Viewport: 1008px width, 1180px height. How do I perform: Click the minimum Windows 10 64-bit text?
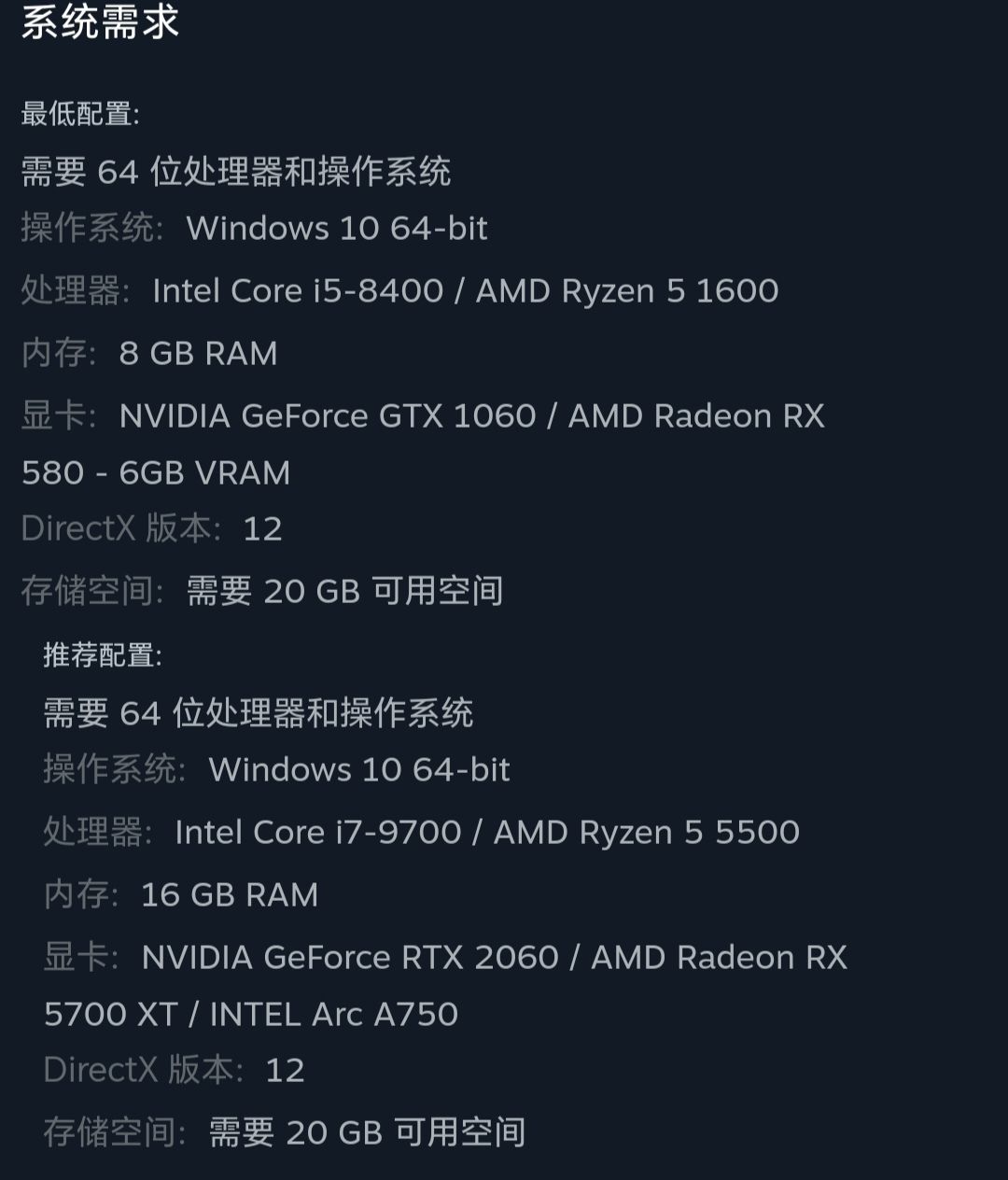pos(337,229)
